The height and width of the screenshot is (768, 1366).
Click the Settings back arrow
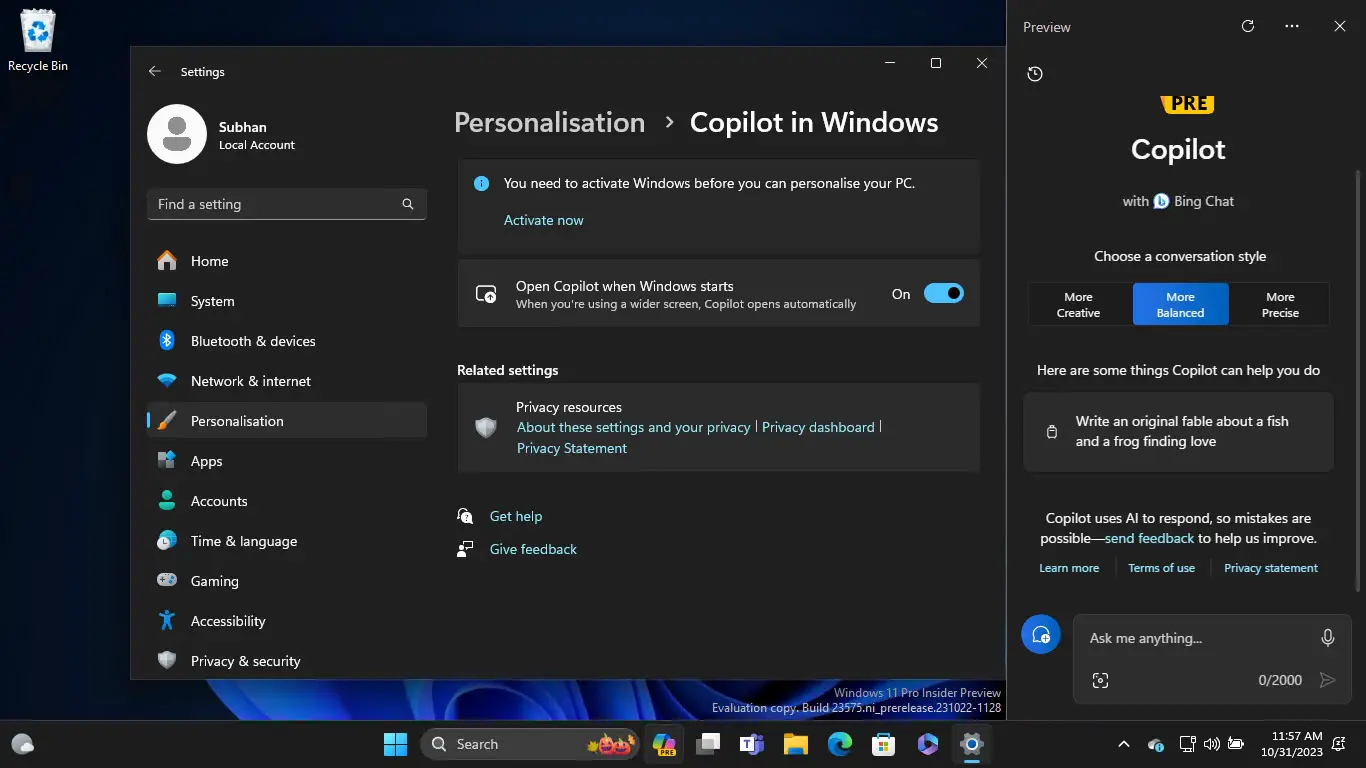tap(154, 72)
